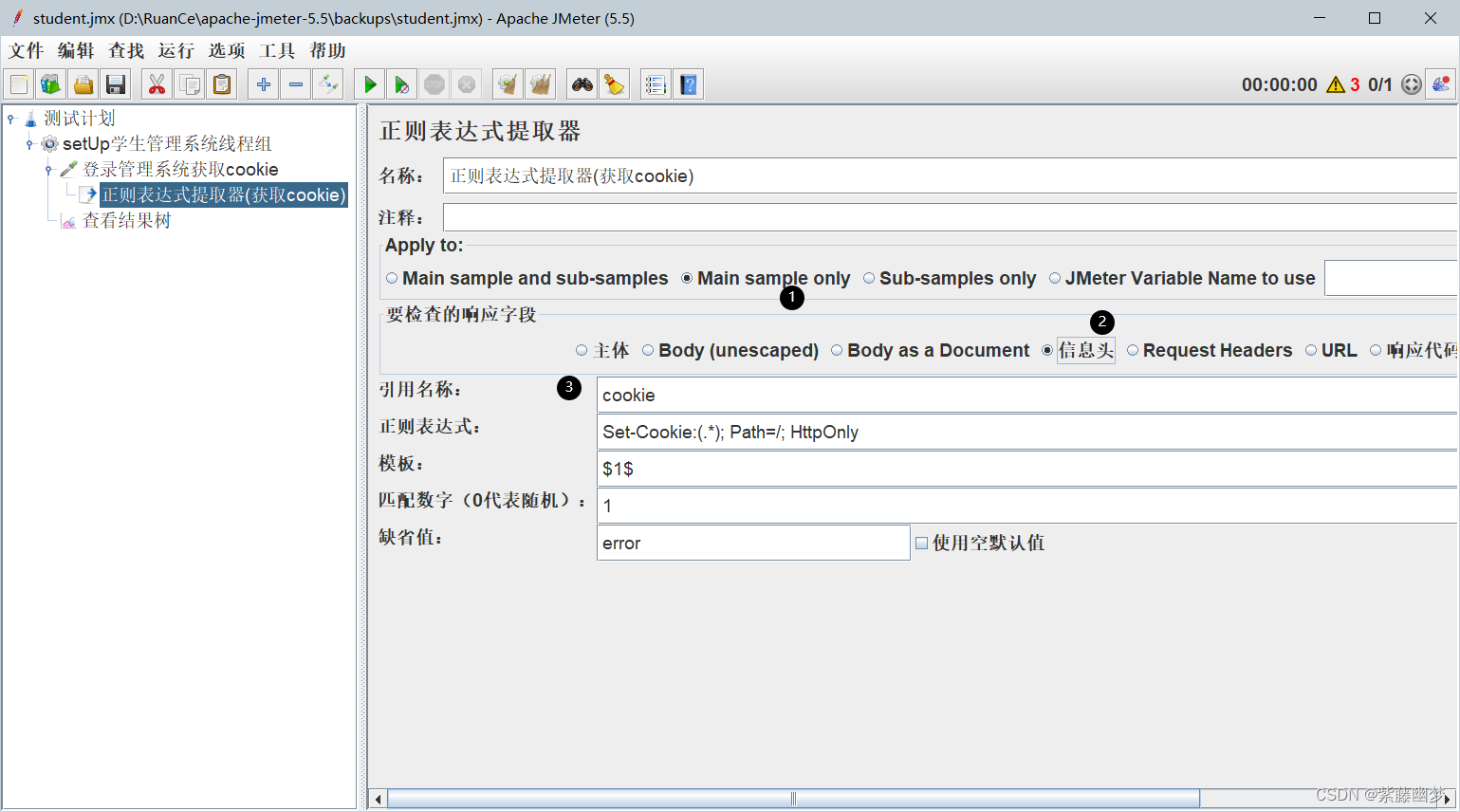
Task: Select 登录管理系统获取cookie sampler
Action: [x=180, y=170]
